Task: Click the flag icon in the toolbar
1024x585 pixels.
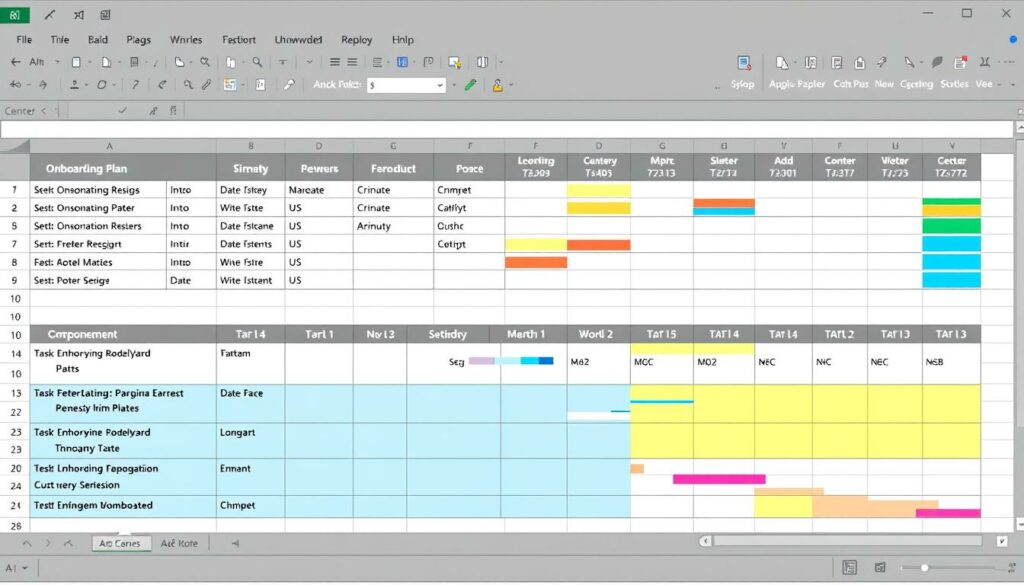Action: pos(428,62)
